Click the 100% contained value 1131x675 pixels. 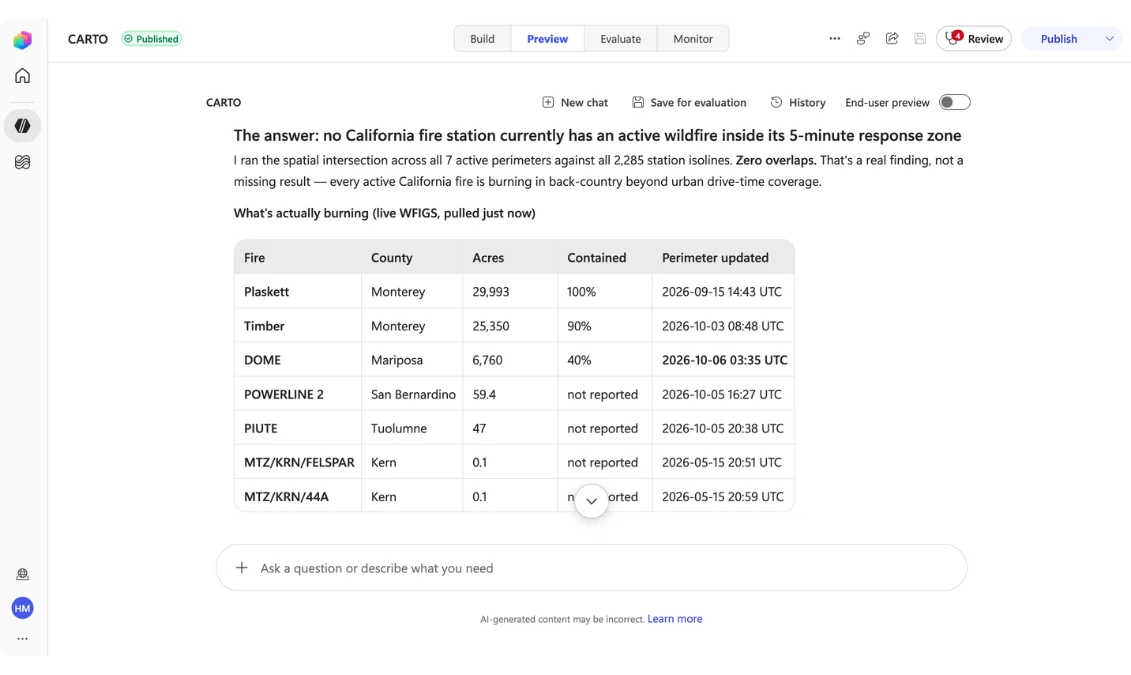tap(581, 291)
